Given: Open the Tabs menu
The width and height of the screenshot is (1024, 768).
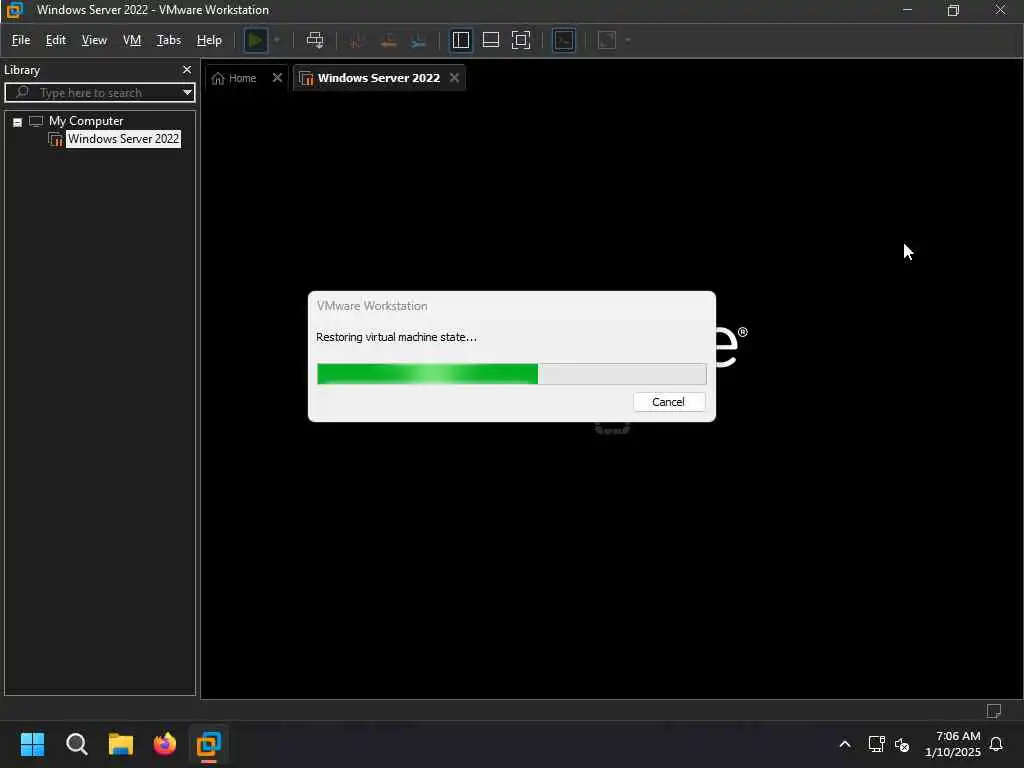Looking at the screenshot, I should point(168,40).
